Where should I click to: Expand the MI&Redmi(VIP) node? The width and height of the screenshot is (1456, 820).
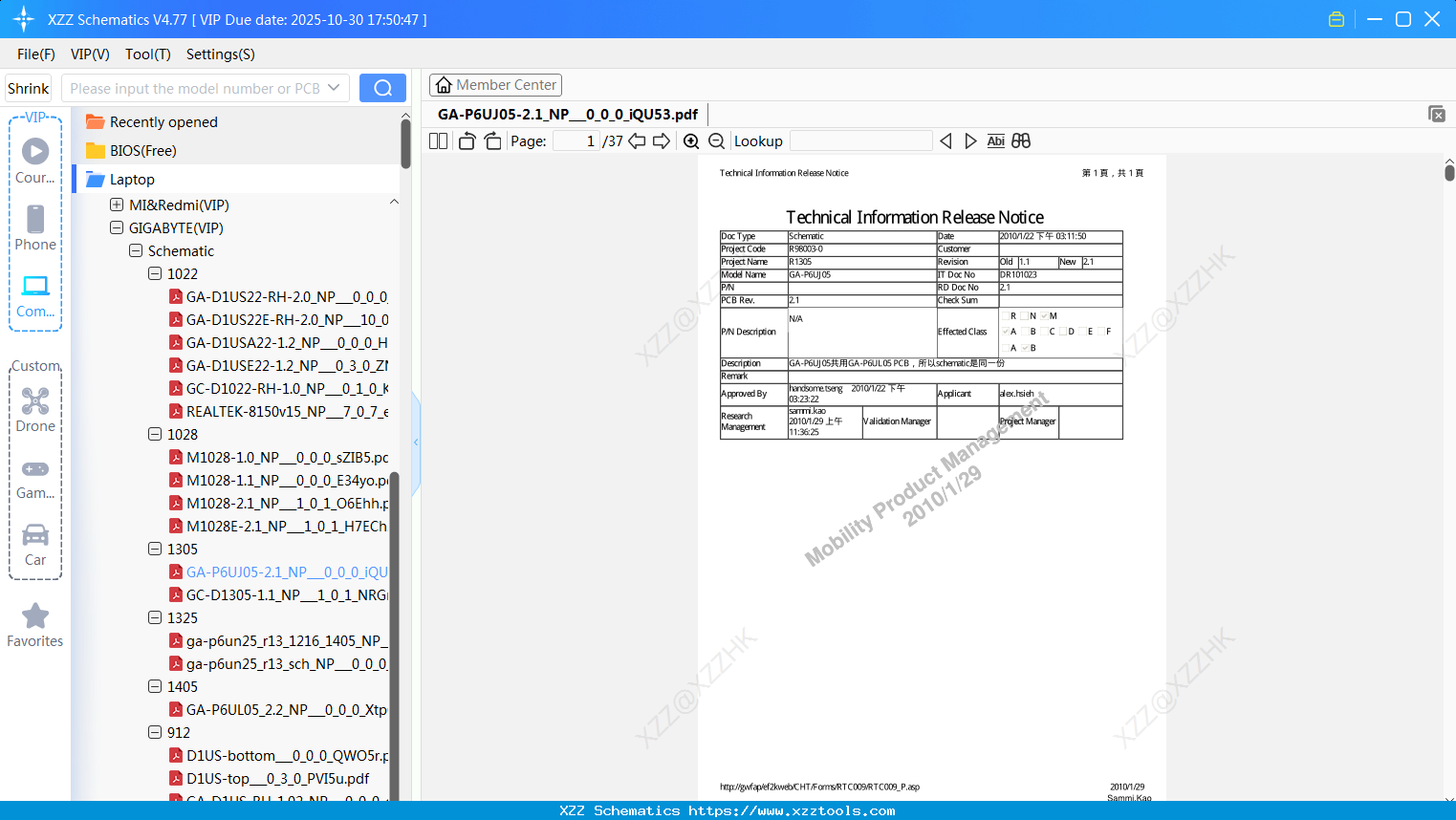[x=117, y=205]
